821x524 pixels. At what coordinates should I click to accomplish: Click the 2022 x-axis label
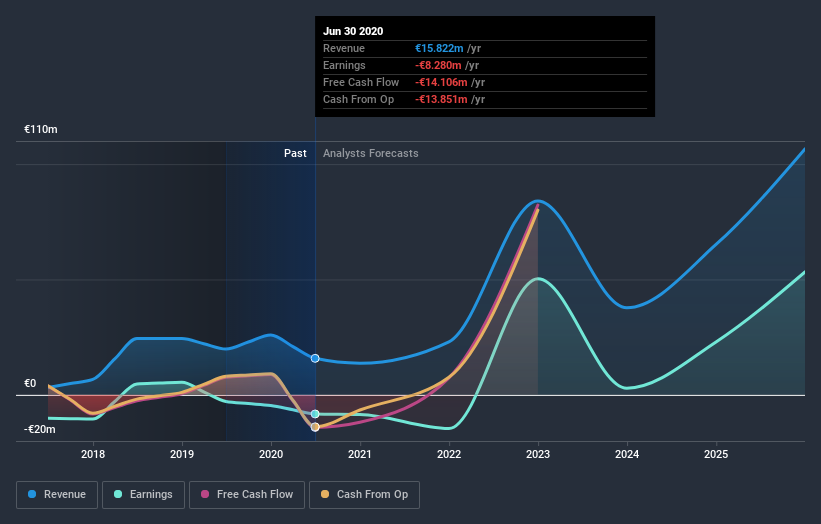(x=449, y=454)
